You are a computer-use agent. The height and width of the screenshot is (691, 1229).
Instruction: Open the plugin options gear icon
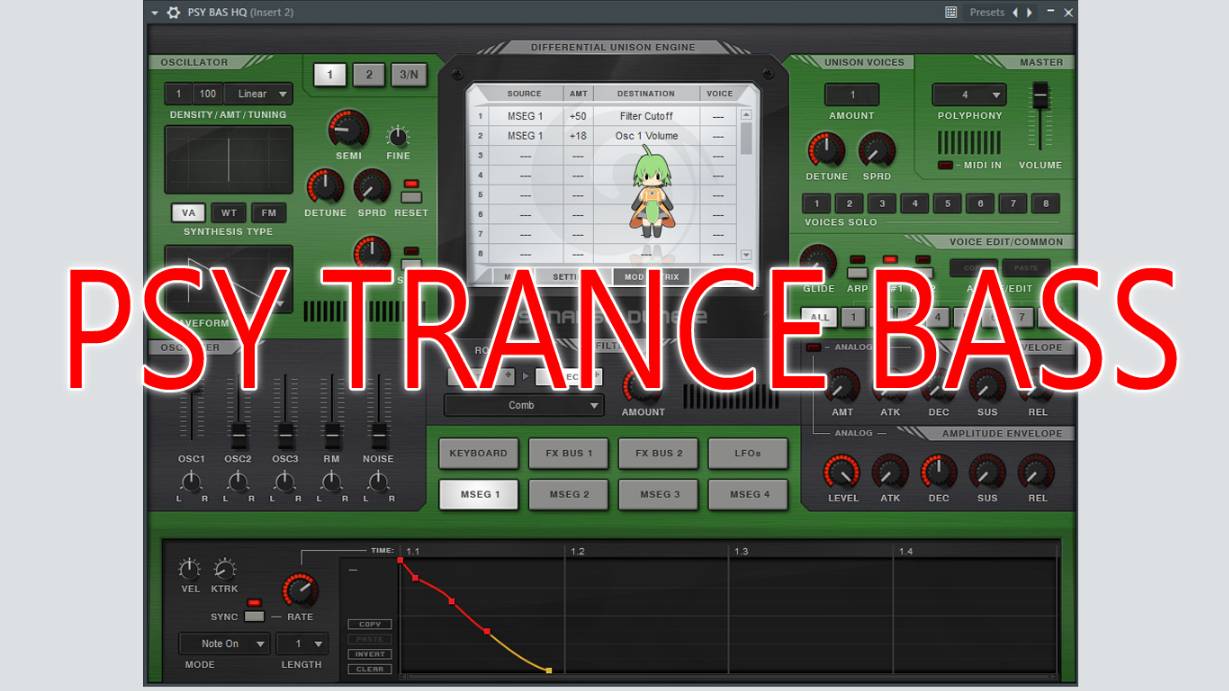pos(174,12)
